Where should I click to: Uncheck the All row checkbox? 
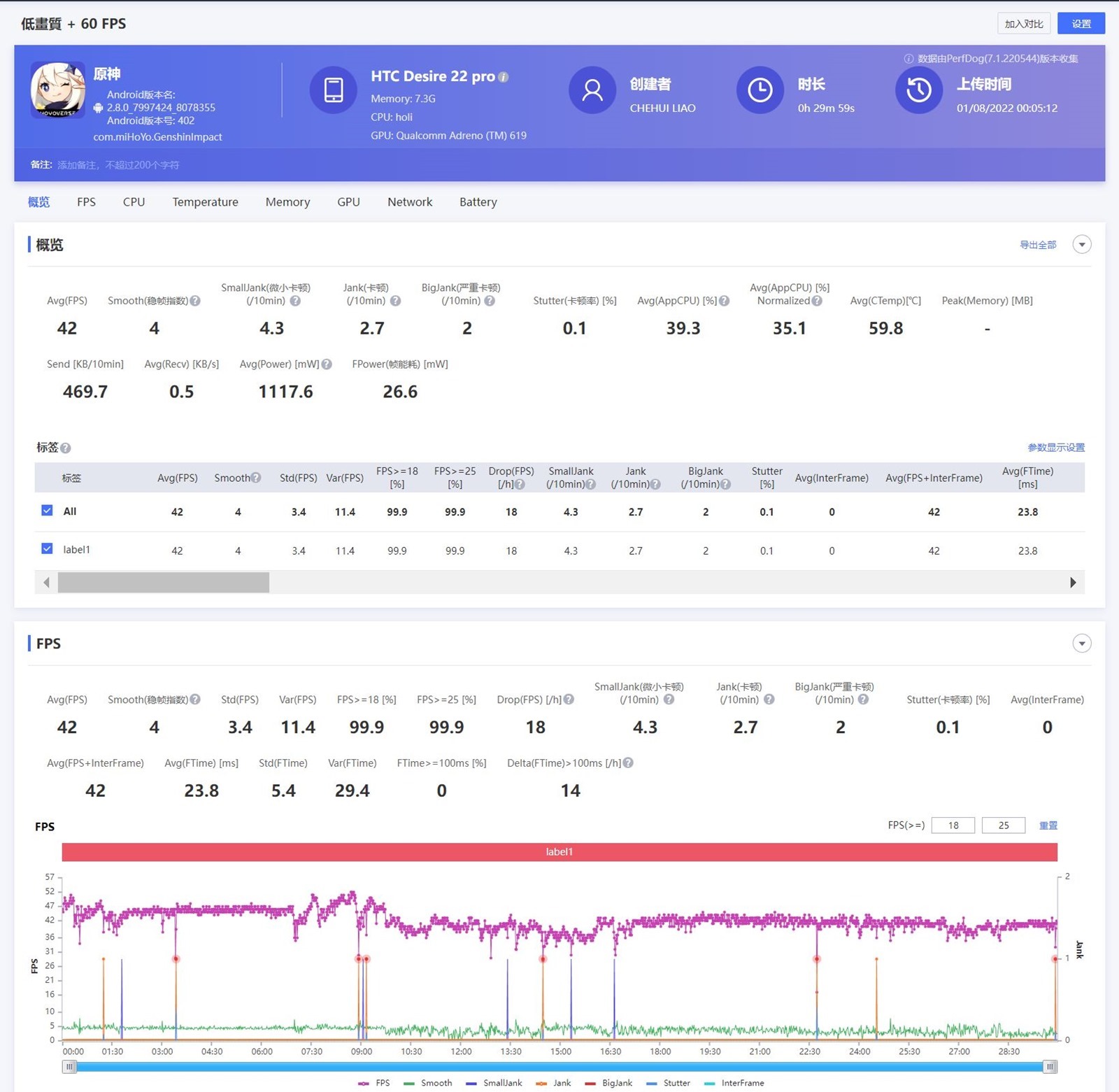(47, 511)
